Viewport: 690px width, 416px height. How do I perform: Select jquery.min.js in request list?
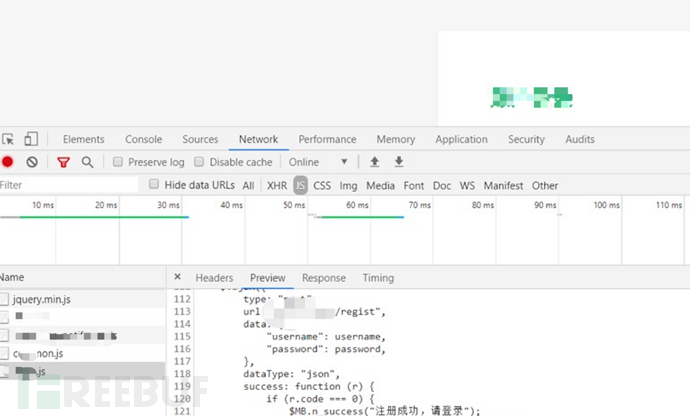(42, 299)
